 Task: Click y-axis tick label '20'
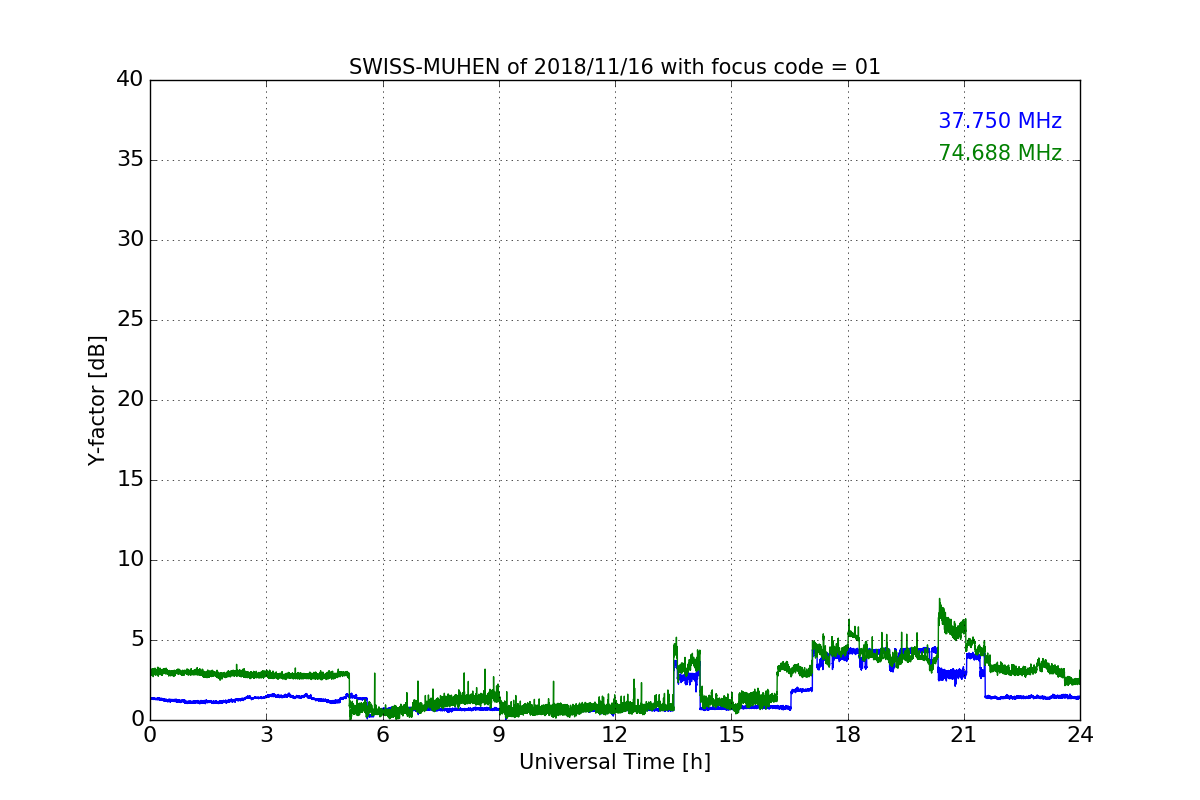(130, 400)
